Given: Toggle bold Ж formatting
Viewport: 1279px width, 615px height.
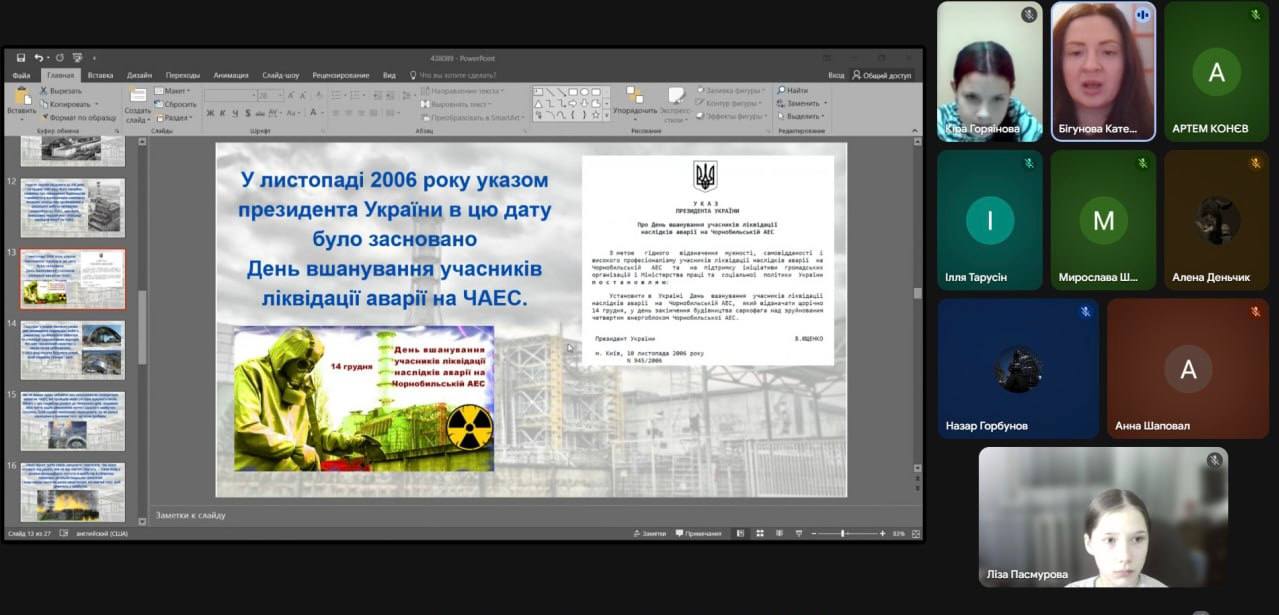Looking at the screenshot, I should coord(210,113).
